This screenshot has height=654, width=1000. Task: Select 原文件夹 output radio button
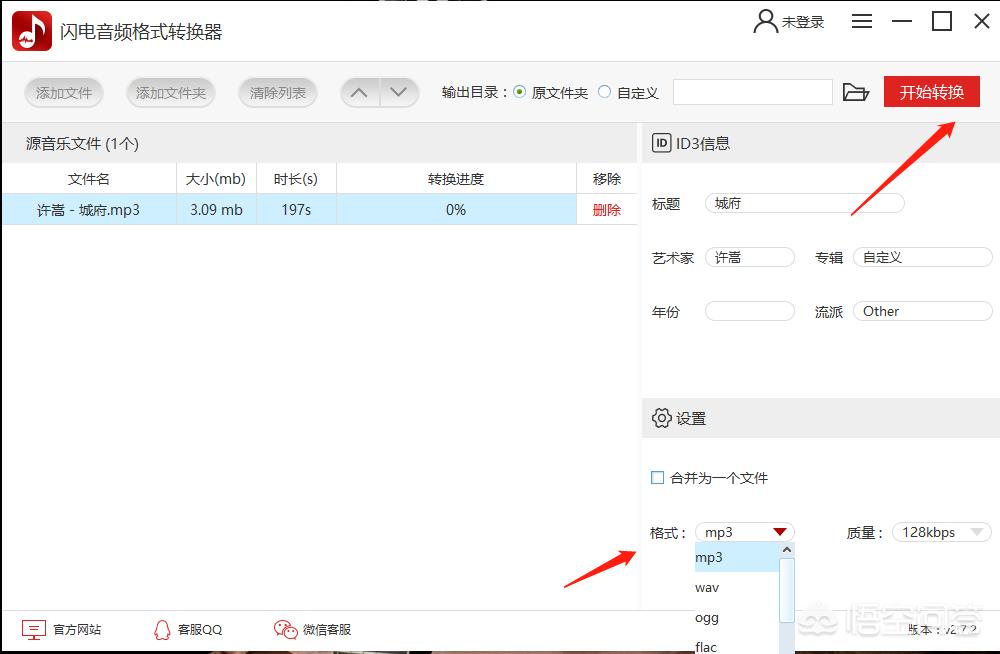pos(519,92)
